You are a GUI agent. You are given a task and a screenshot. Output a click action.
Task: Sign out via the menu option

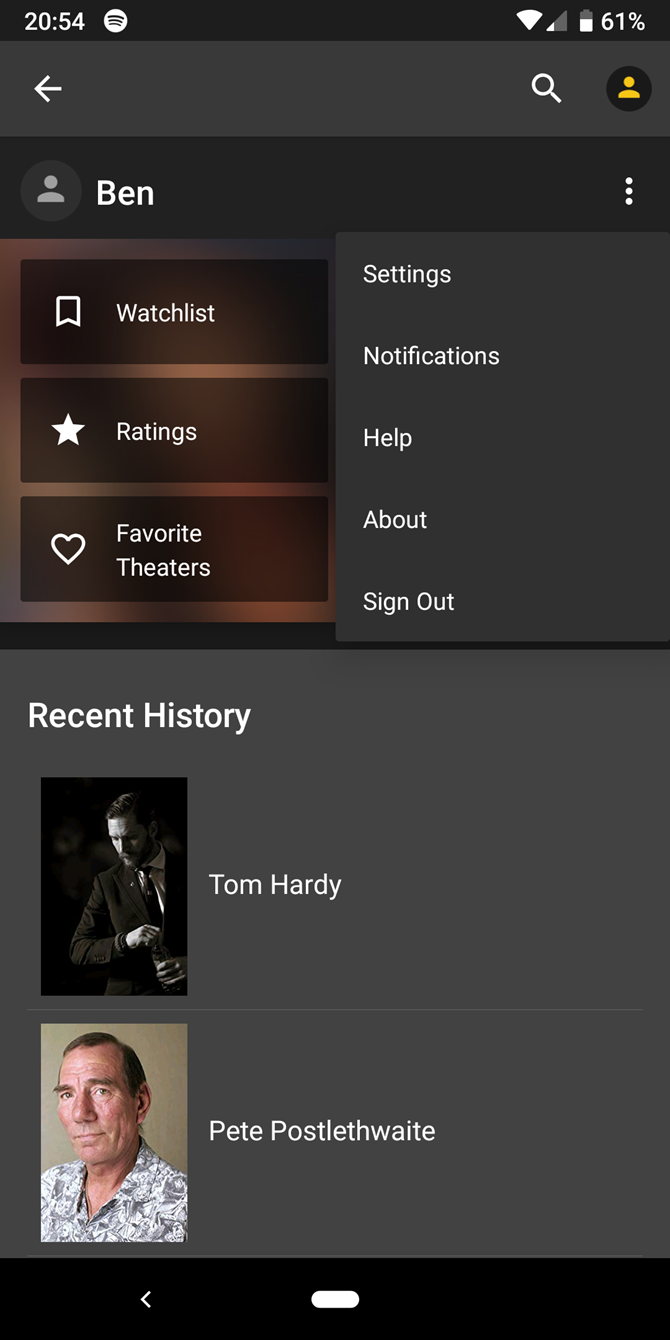tap(408, 601)
